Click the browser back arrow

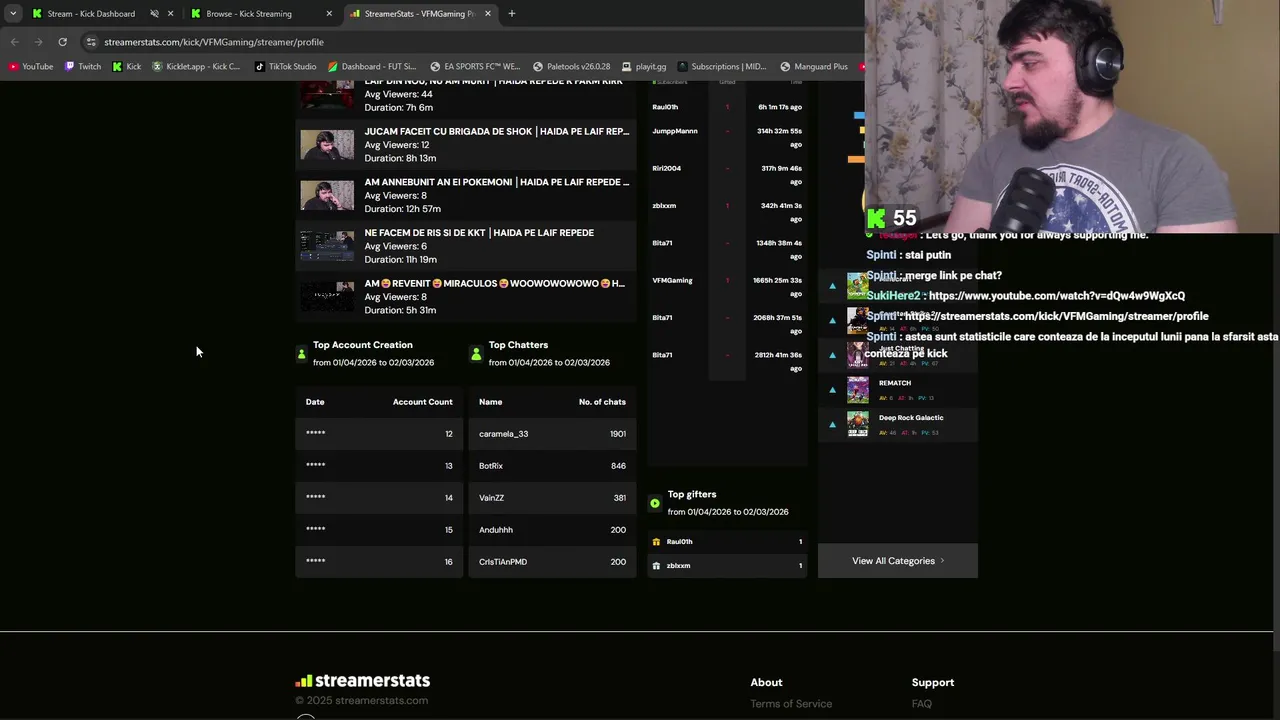pyautogui.click(x=14, y=42)
